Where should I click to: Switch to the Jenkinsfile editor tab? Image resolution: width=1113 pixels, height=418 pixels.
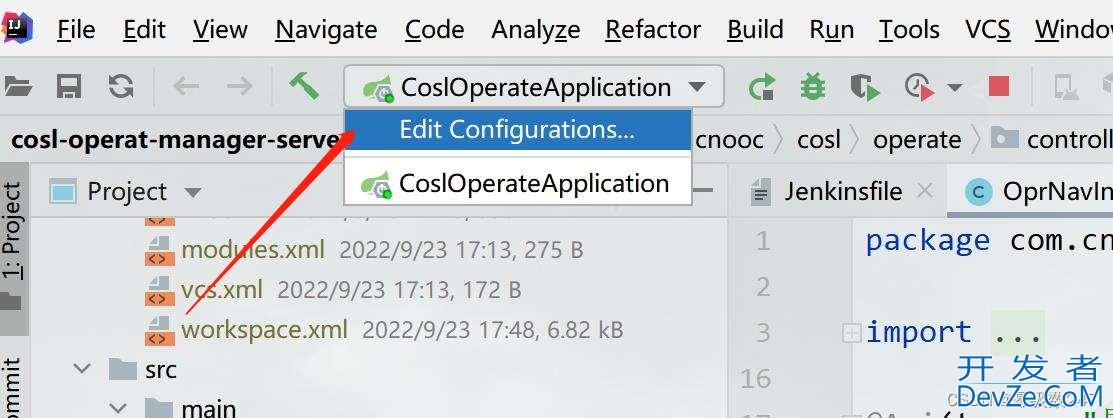coord(843,191)
